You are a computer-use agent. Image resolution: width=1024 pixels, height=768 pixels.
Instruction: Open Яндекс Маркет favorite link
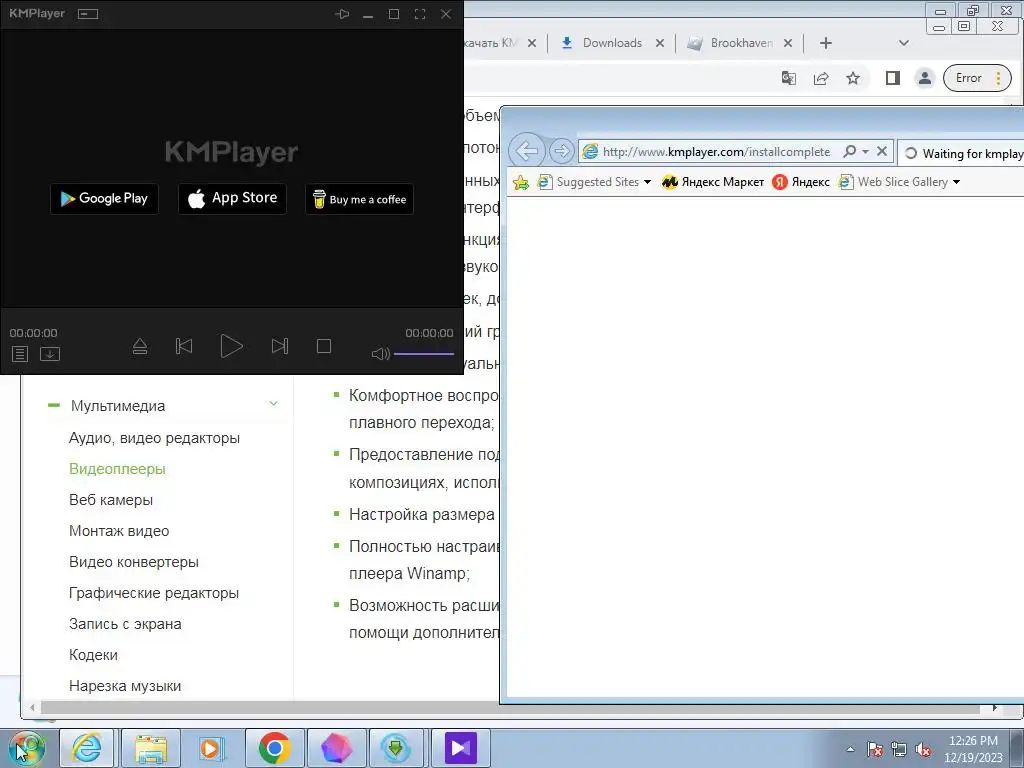click(712, 182)
